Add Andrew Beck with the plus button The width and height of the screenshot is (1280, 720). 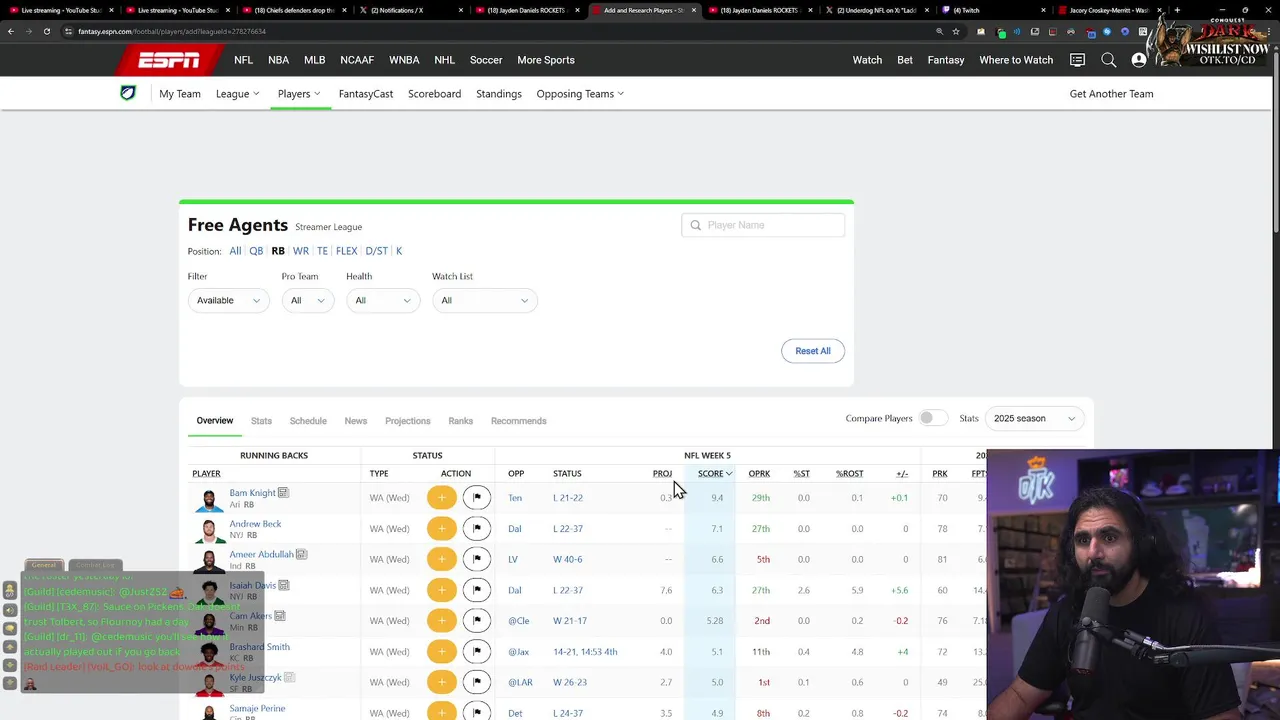(441, 528)
